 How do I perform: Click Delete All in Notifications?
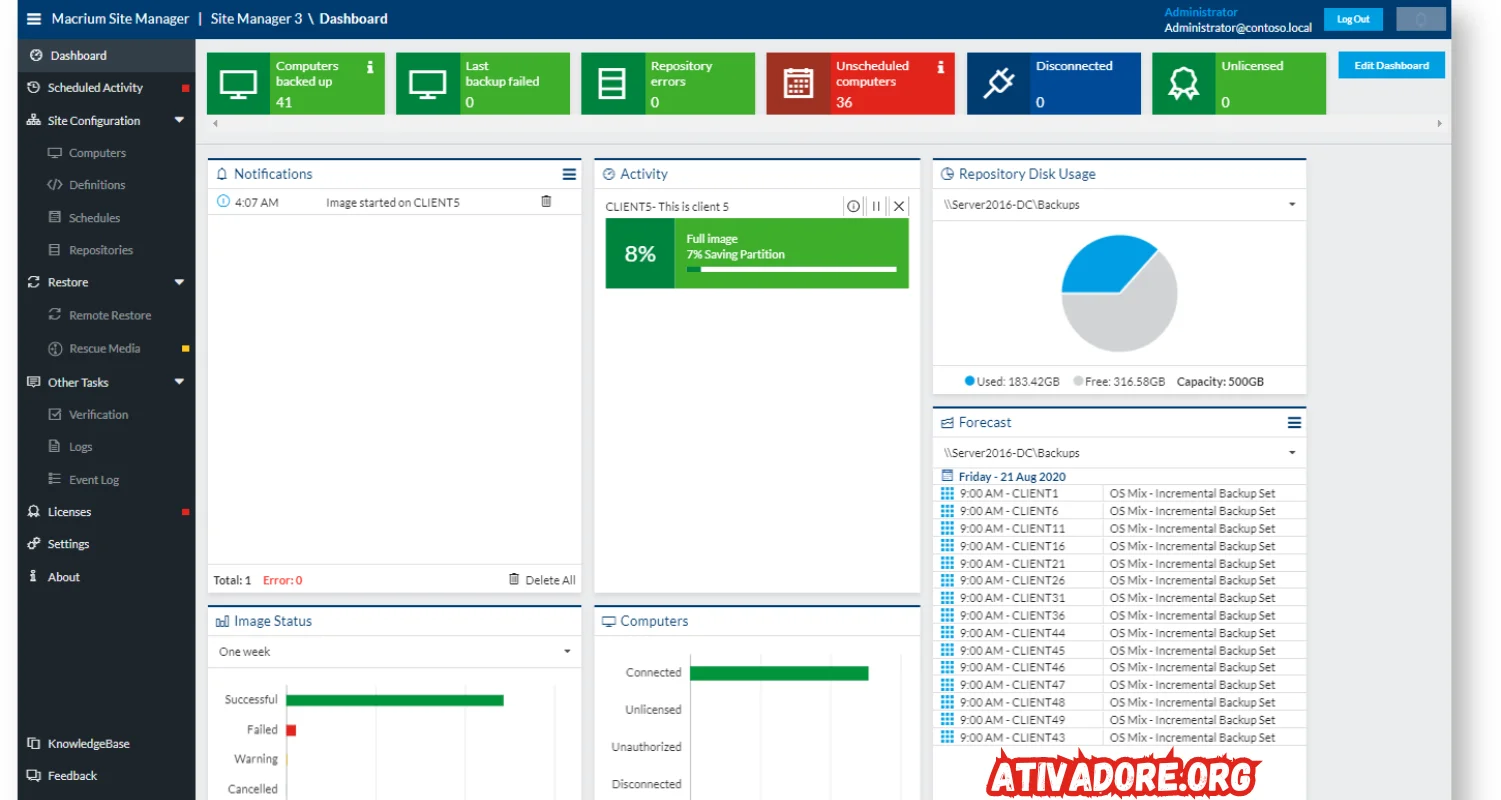click(x=550, y=580)
